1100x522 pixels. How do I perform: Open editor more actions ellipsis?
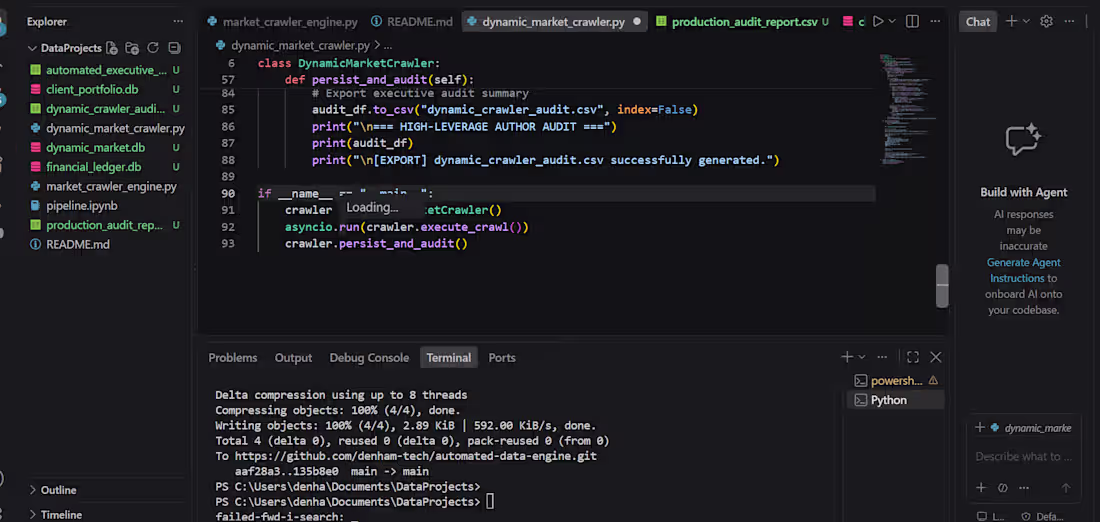tap(935, 22)
